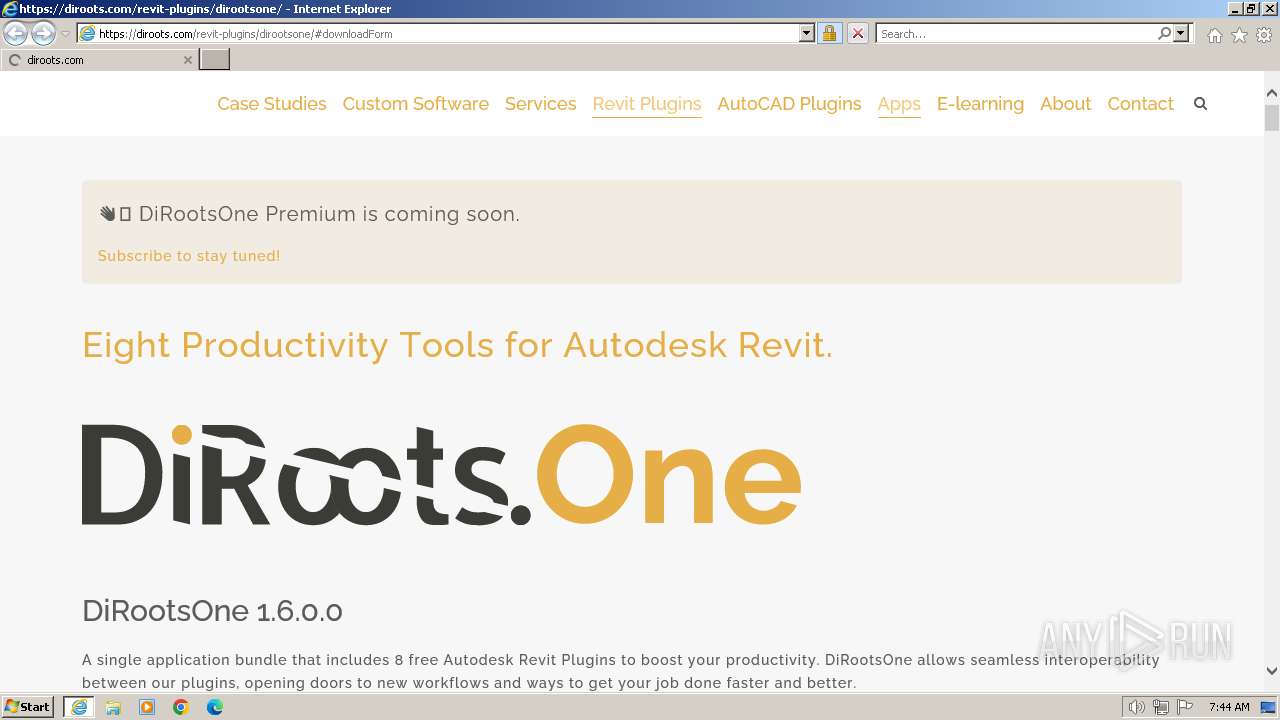Go to About page

click(x=1065, y=103)
